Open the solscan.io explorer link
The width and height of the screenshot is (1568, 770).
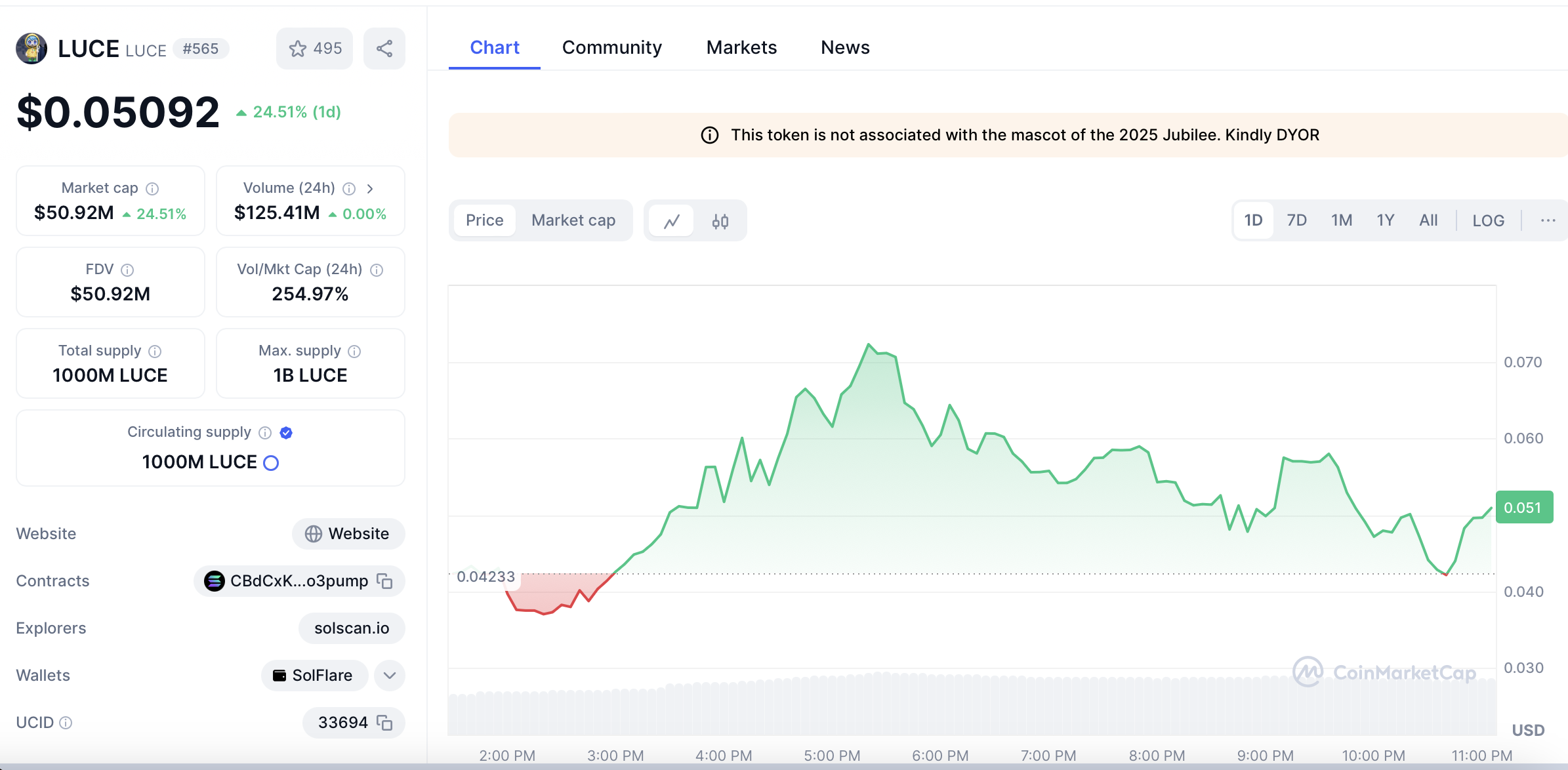click(x=352, y=628)
